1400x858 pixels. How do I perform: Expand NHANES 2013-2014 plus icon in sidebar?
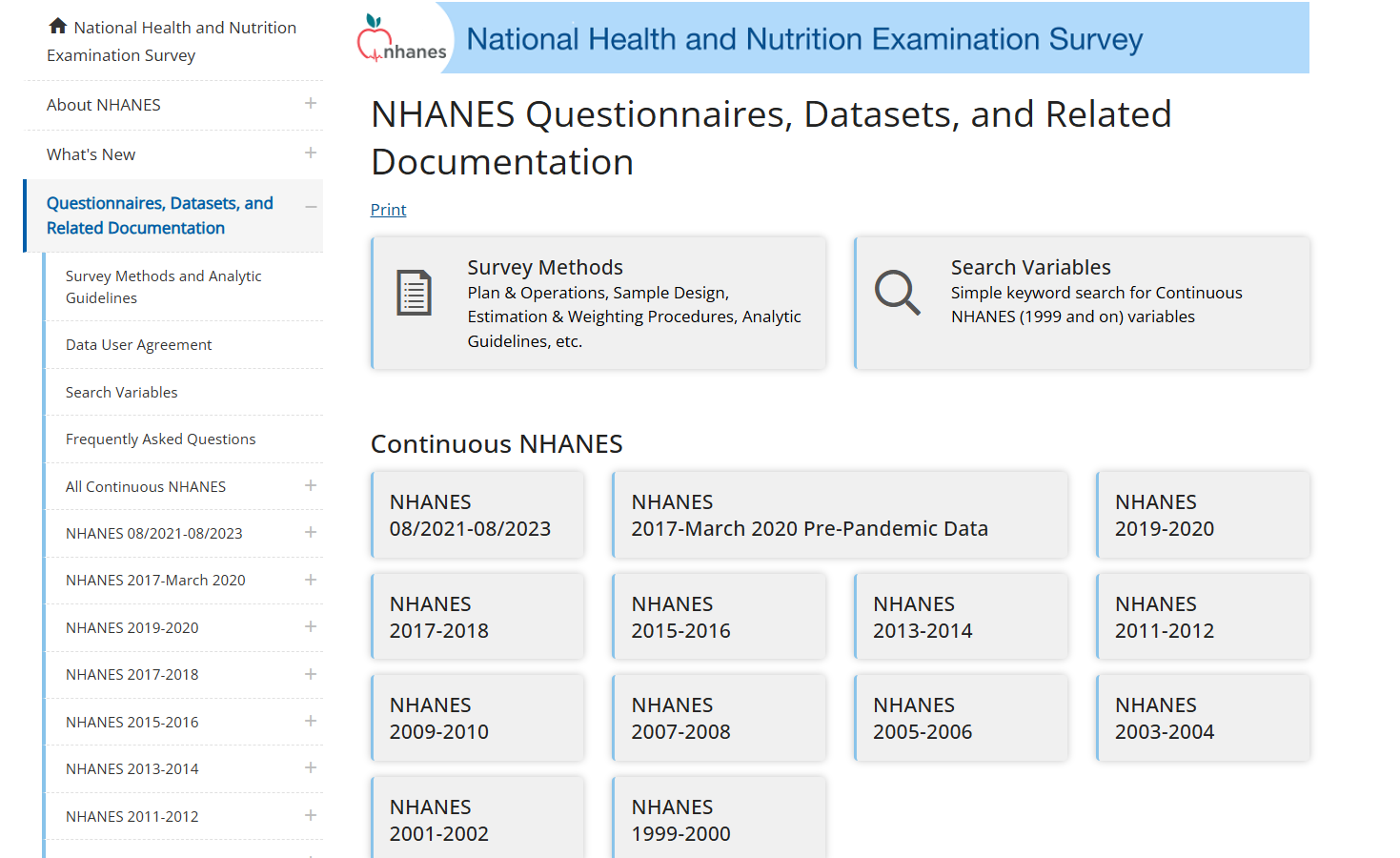pyautogui.click(x=311, y=767)
